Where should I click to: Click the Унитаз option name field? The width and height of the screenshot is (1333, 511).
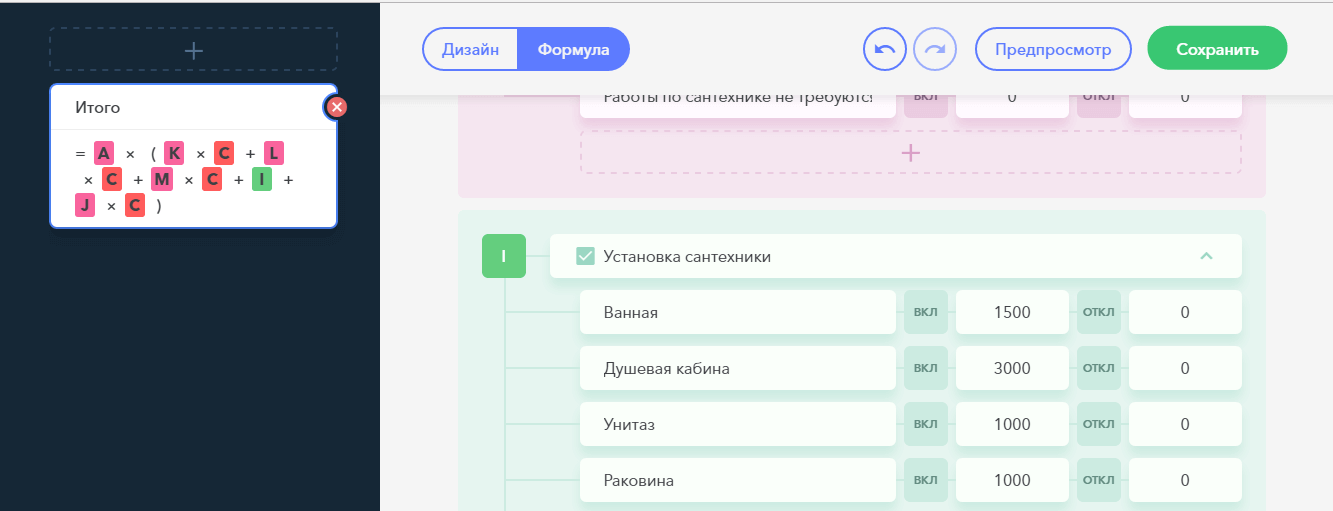pyautogui.click(x=737, y=425)
